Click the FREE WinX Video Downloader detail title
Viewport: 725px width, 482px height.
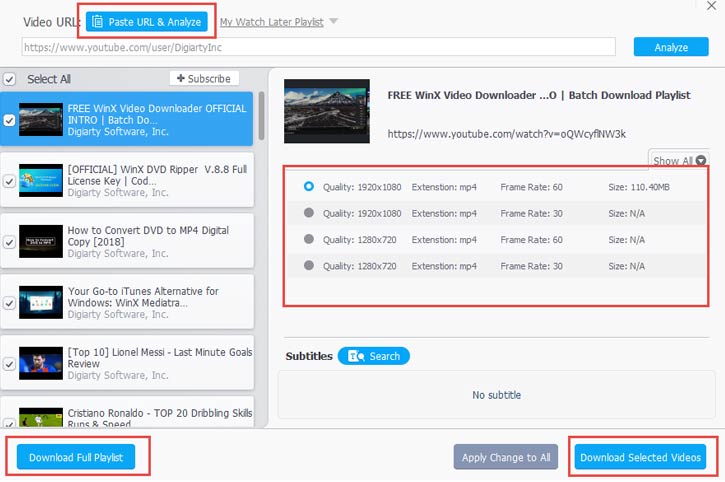539,95
